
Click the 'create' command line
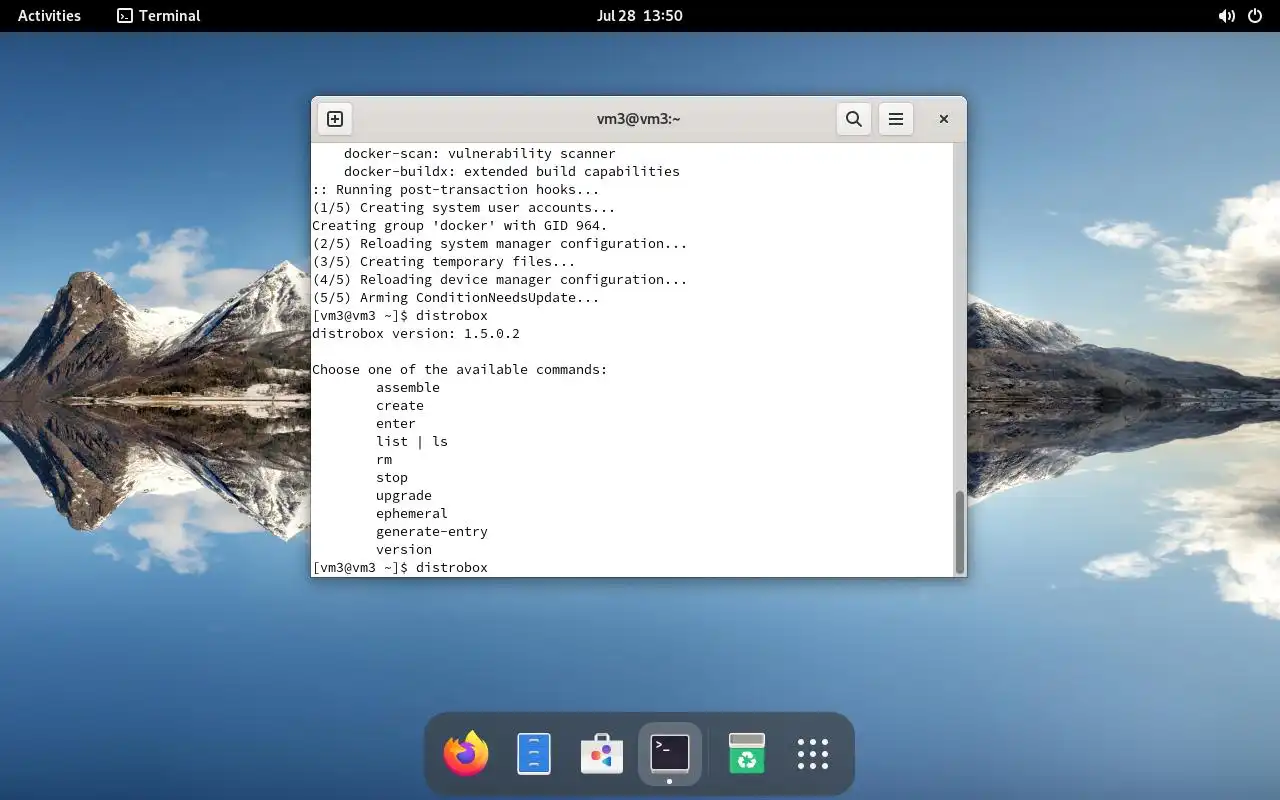400,406
